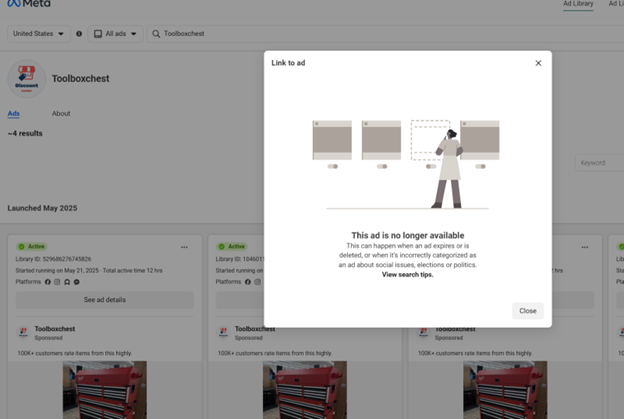624x419 pixels.
Task: Click the search box containing Toolboxchest
Action: click(385, 34)
